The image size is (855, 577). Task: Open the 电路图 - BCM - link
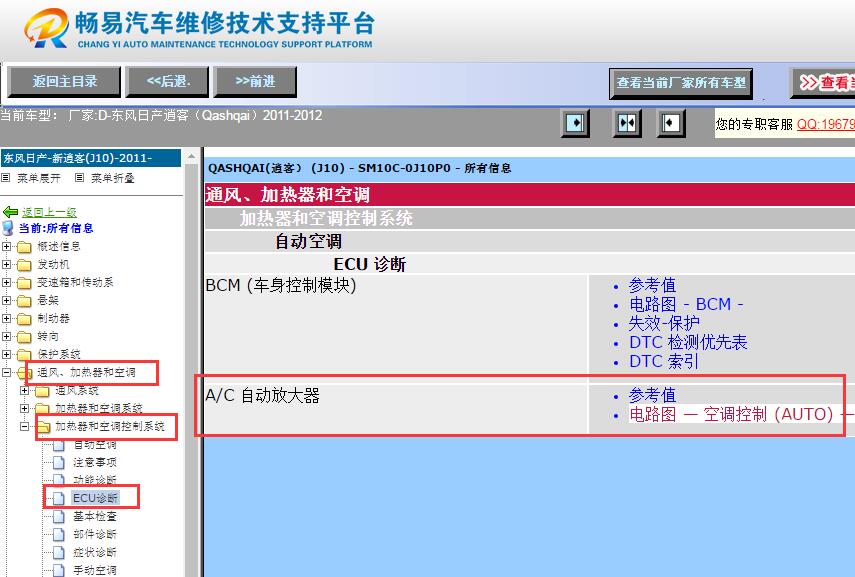coord(686,304)
